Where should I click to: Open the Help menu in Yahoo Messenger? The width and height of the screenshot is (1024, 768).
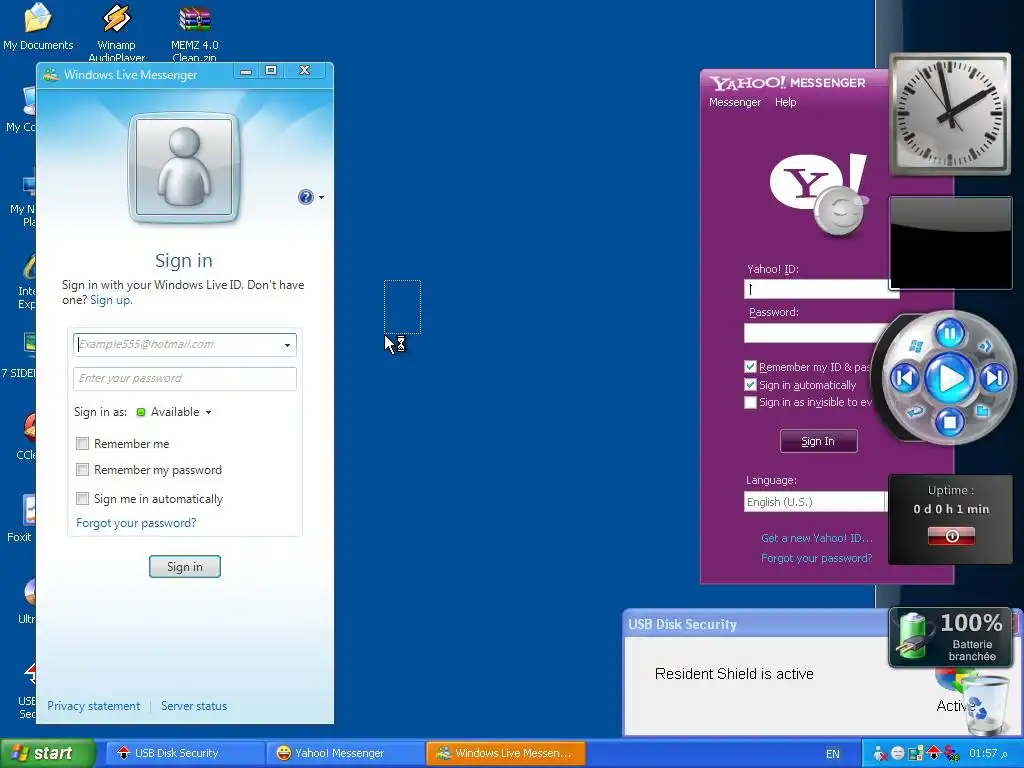point(786,102)
